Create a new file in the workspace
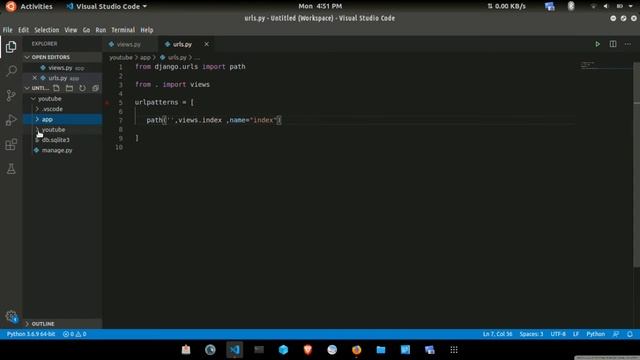This screenshot has height=360, width=640. [56, 88]
